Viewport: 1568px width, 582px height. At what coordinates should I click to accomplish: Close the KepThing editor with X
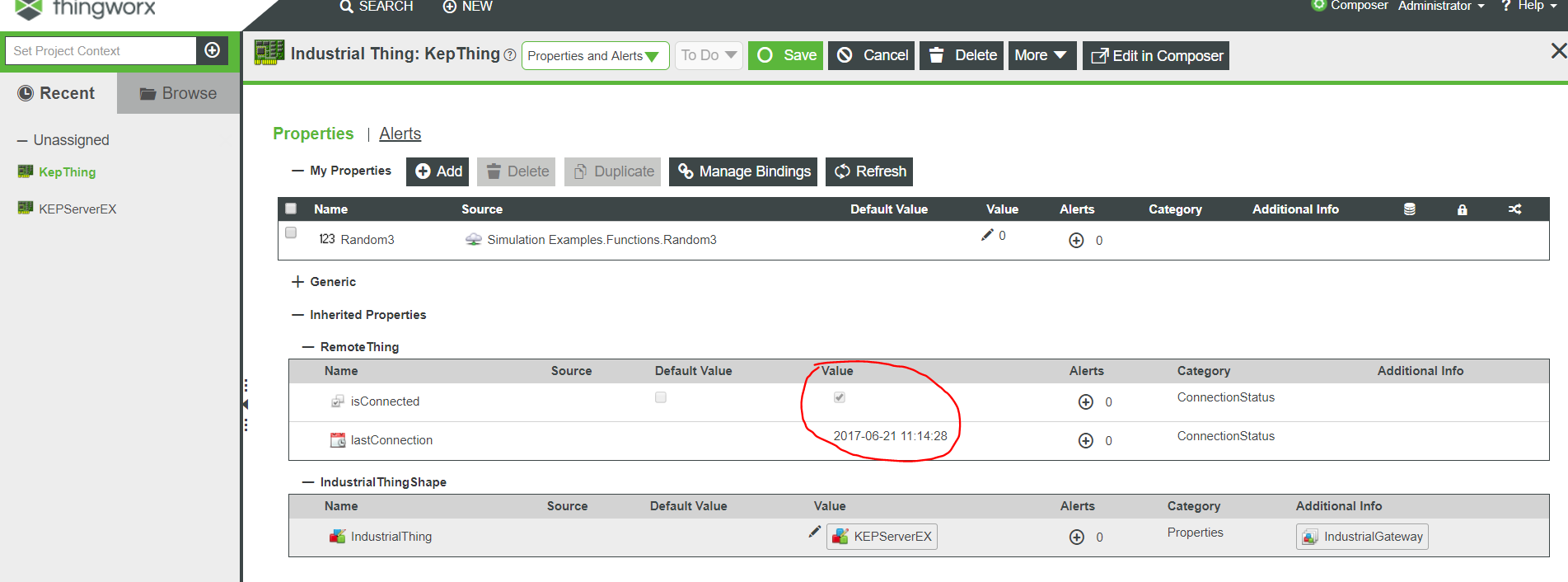coord(1558,51)
